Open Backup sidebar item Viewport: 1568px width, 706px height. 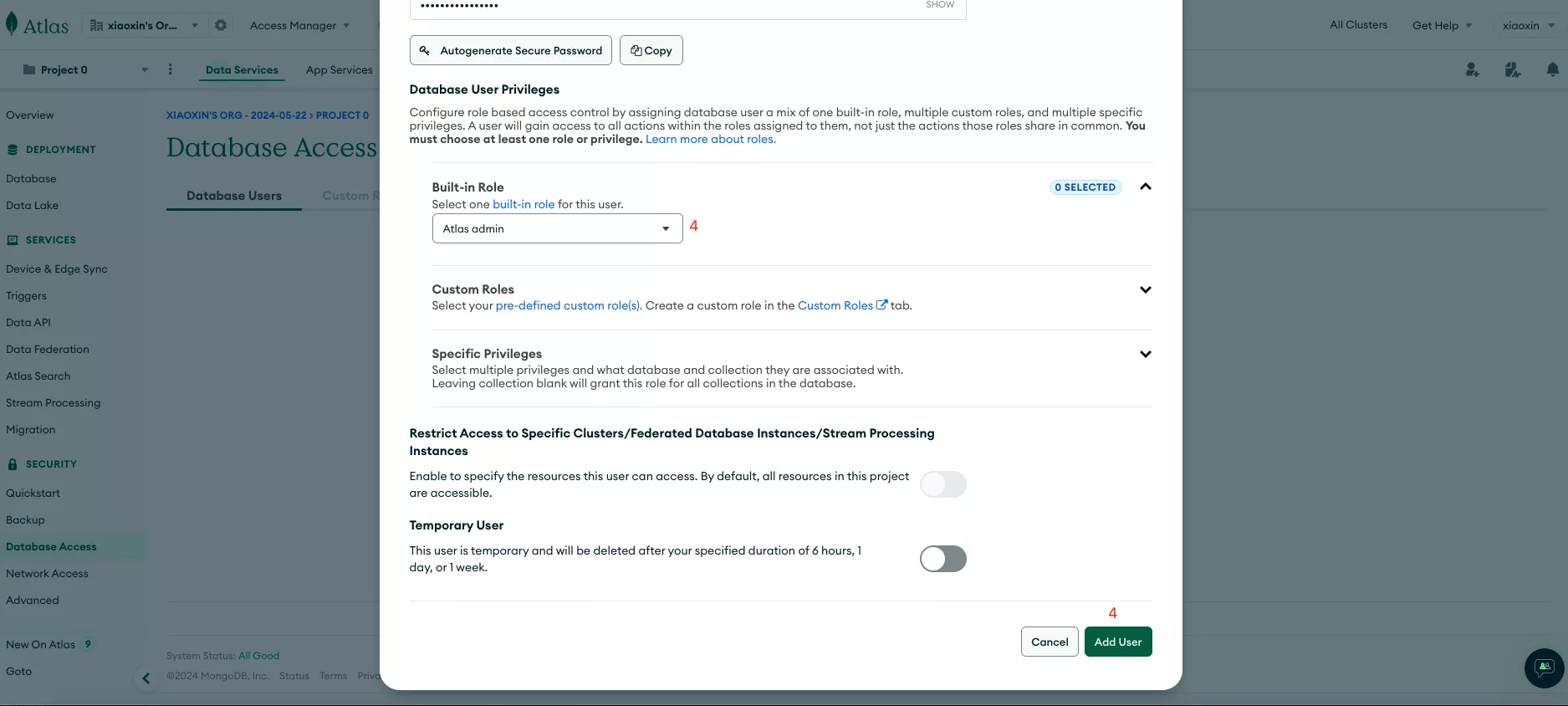[25, 519]
